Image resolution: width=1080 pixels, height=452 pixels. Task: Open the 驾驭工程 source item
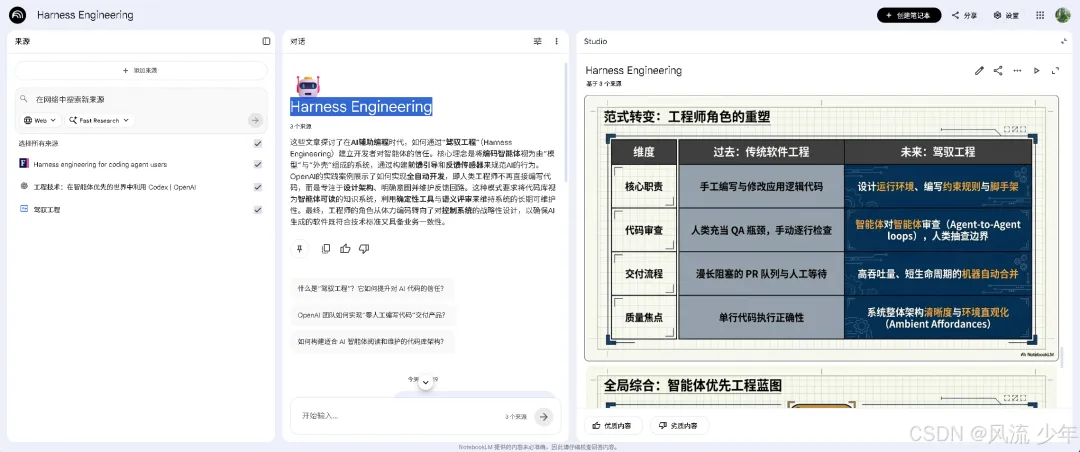point(47,209)
